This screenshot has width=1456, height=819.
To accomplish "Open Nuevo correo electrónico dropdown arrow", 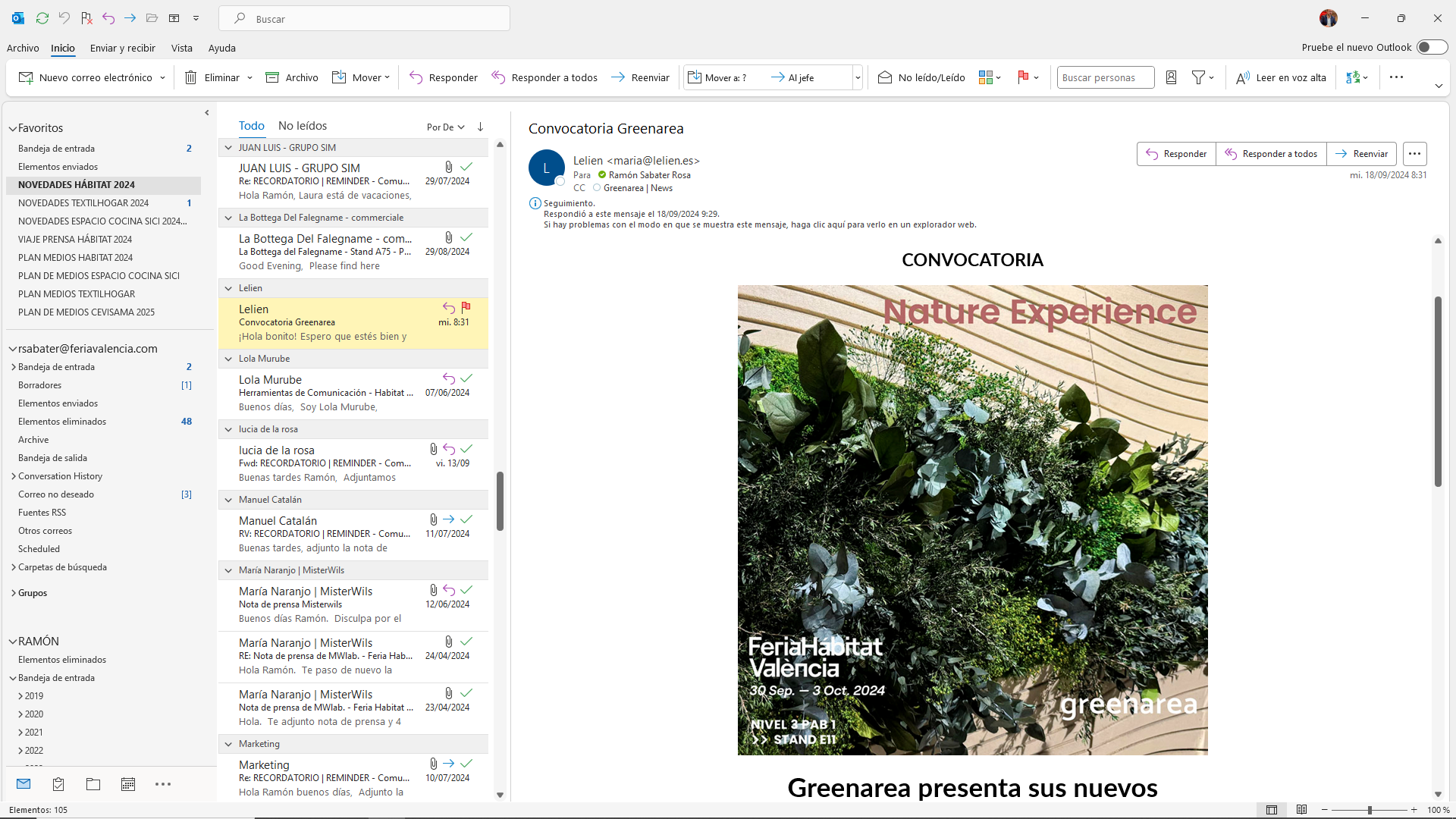I will 163,77.
